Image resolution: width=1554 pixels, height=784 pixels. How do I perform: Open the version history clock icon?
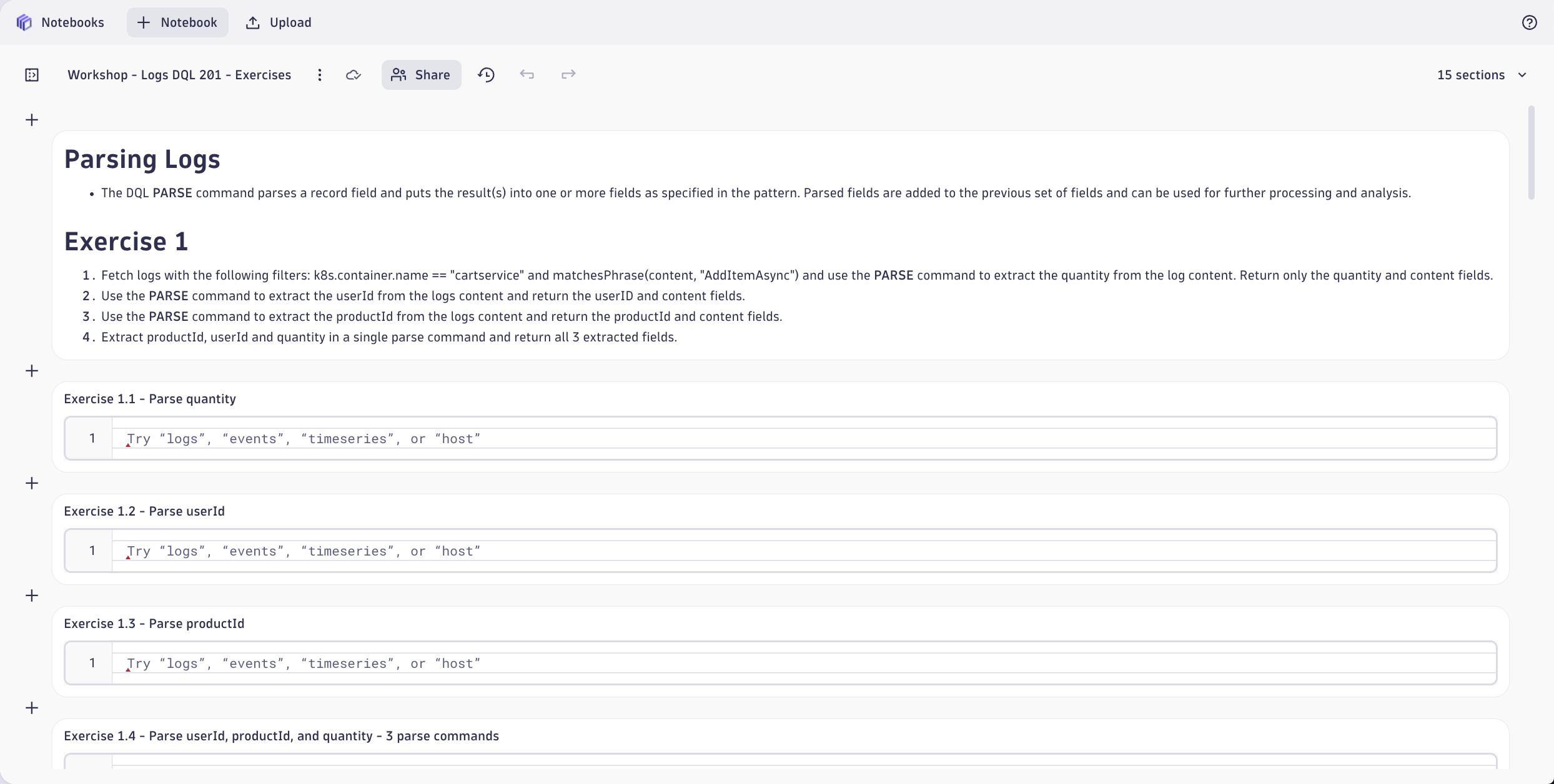click(x=486, y=75)
